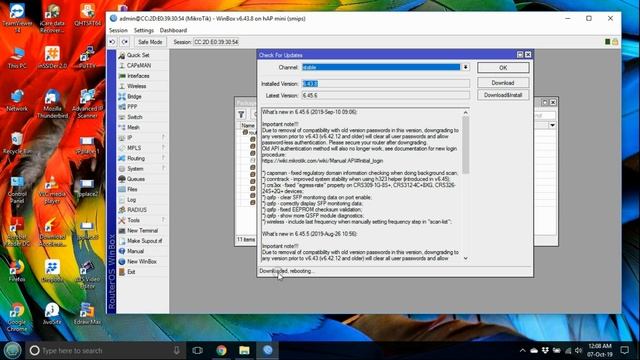The height and width of the screenshot is (360, 640).
Task: Click the volume icon in system tray
Action: point(578,350)
